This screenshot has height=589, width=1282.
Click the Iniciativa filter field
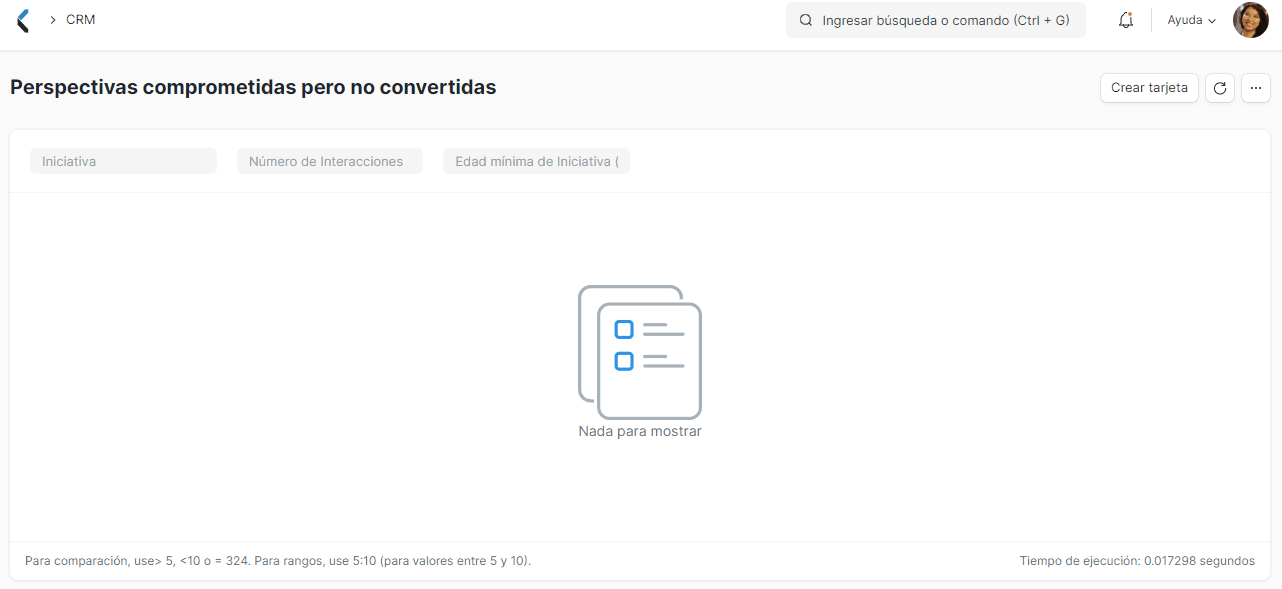(123, 161)
